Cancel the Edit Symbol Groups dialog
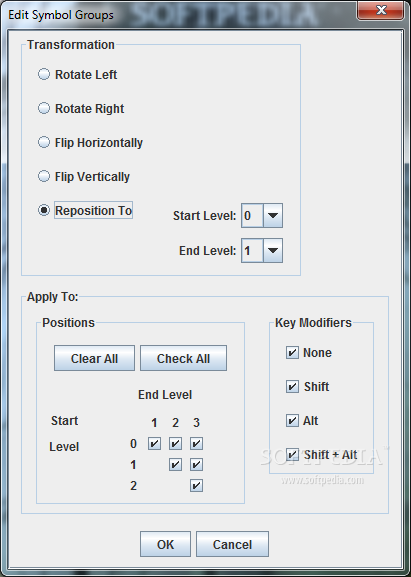 click(x=232, y=544)
